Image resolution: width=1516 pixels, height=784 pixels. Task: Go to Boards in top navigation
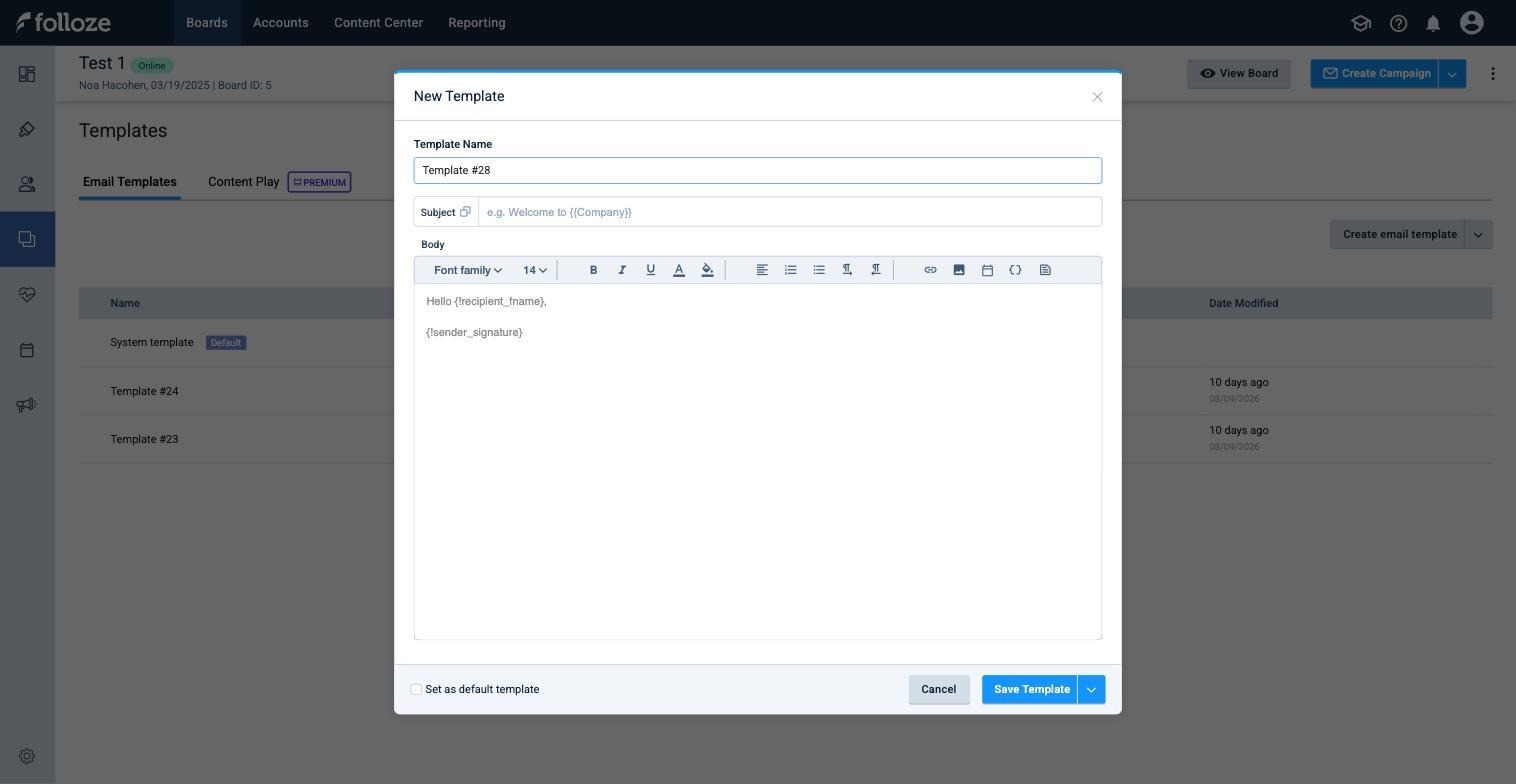(x=207, y=22)
